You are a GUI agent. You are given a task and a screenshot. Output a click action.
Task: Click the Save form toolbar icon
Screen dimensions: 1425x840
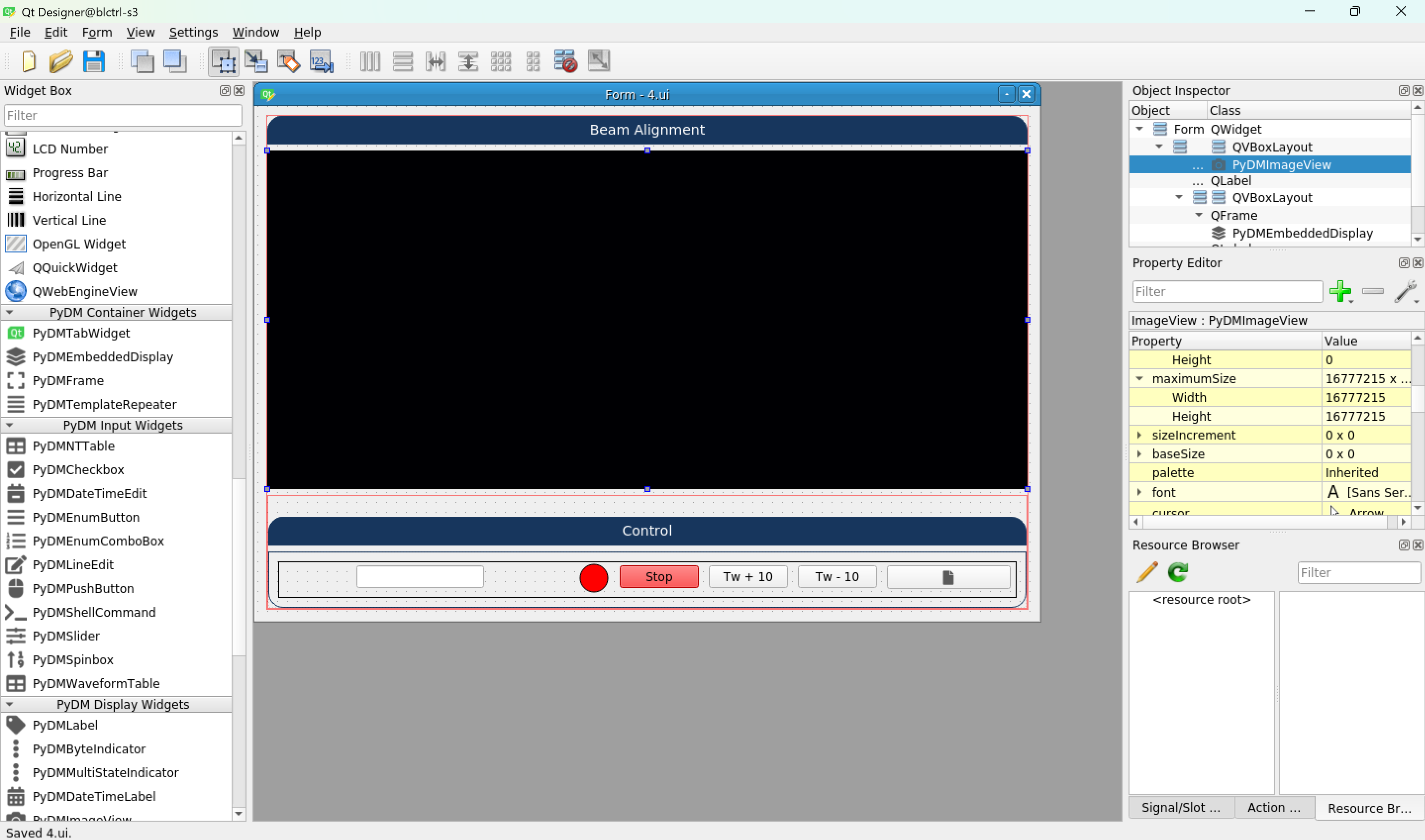tap(94, 61)
